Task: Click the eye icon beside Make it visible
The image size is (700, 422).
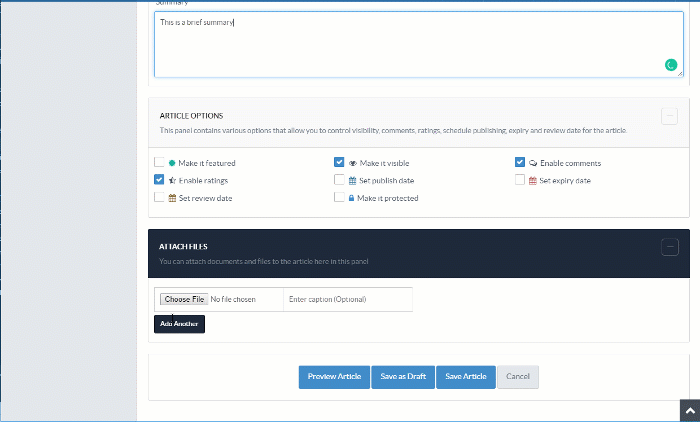Action: click(x=353, y=162)
